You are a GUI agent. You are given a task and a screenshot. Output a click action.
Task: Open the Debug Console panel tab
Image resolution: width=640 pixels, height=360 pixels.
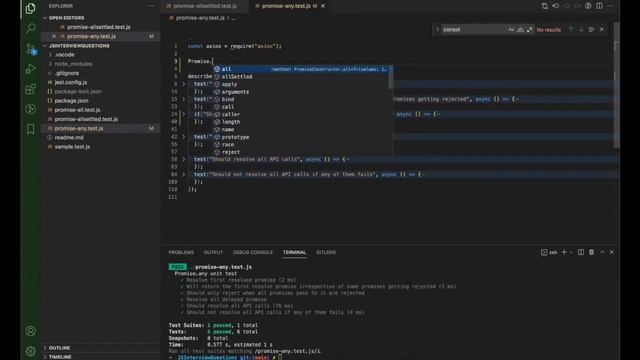click(253, 252)
